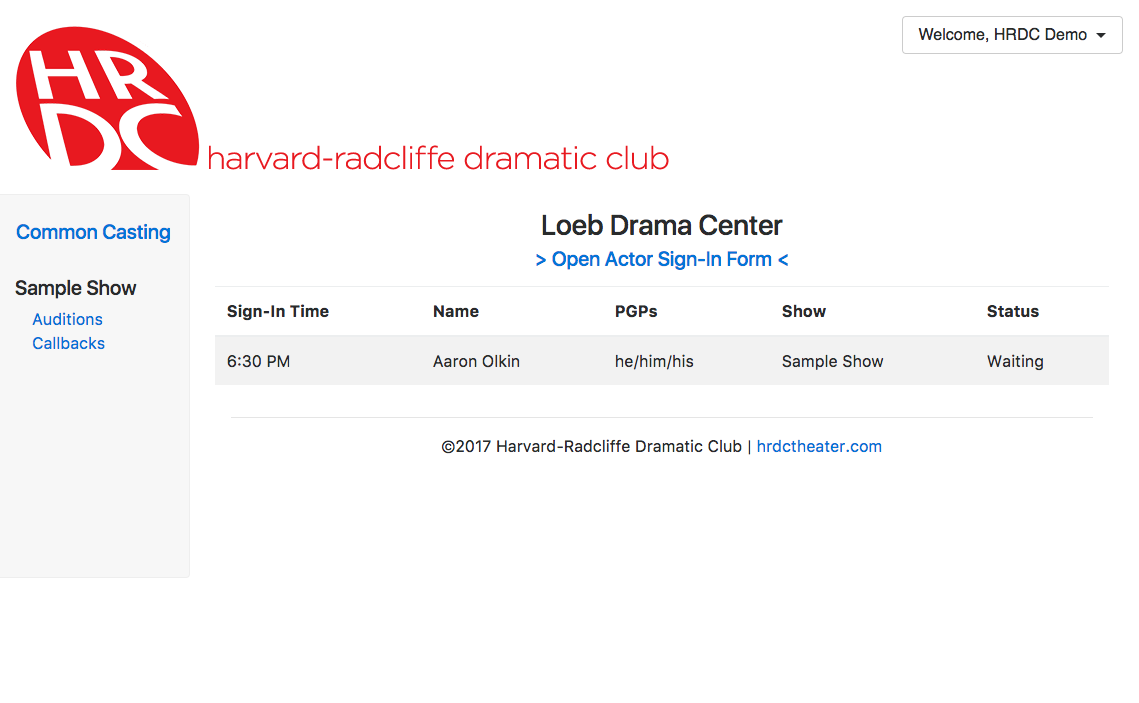Click the Show column header

803,312
